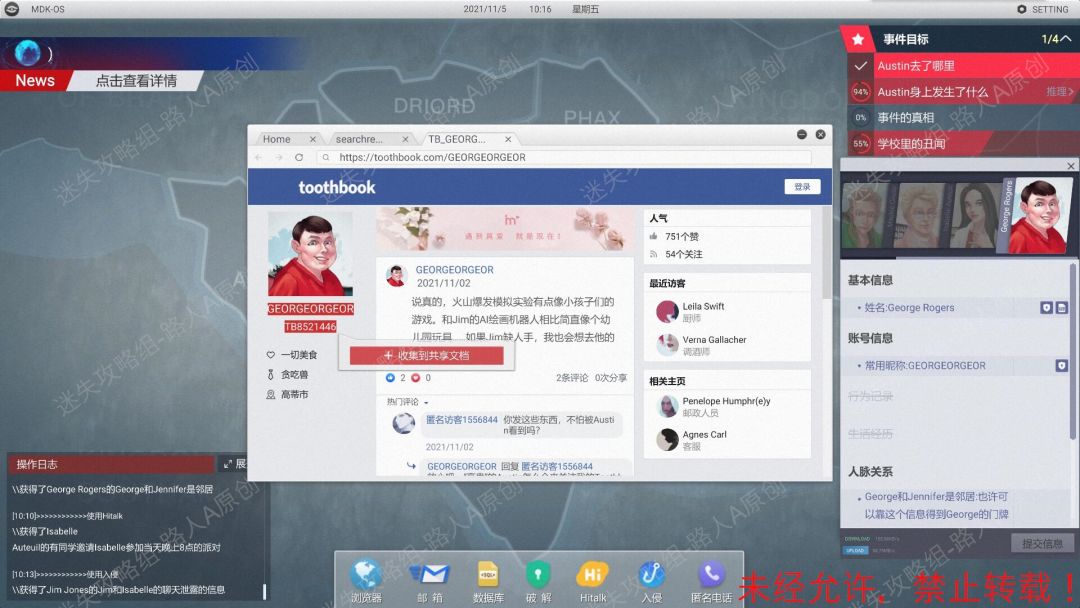Image resolution: width=1080 pixels, height=608 pixels.
Task: Click the 登录 login button
Action: click(802, 187)
